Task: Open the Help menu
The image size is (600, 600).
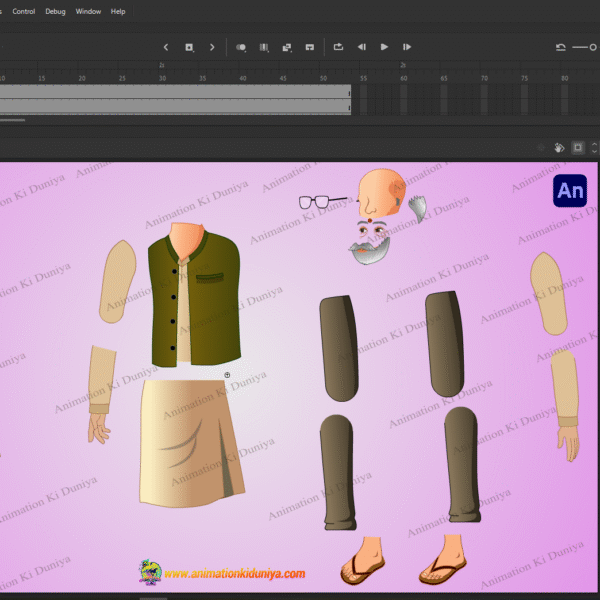Action: 118,11
